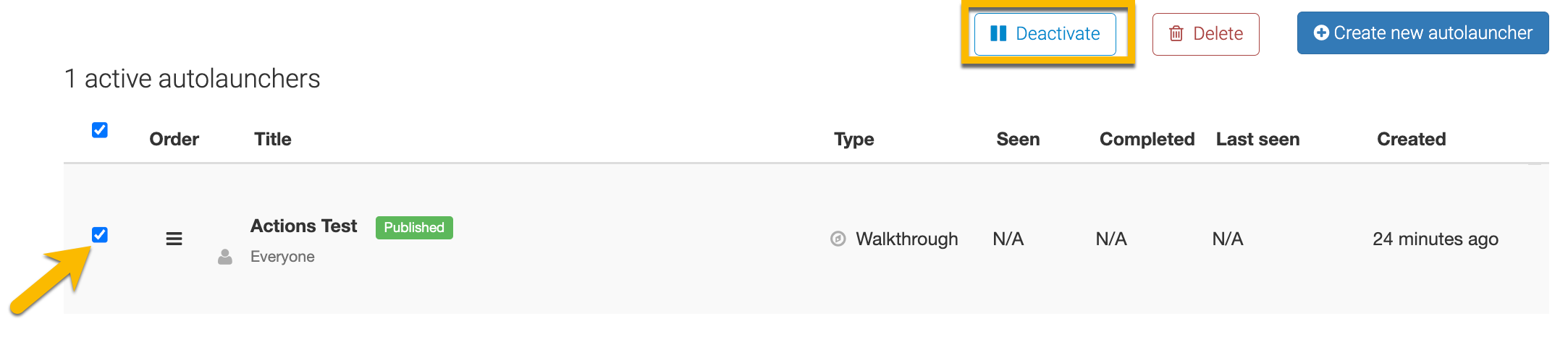Click the Order column header
The width and height of the screenshot is (1568, 337).
tap(174, 139)
